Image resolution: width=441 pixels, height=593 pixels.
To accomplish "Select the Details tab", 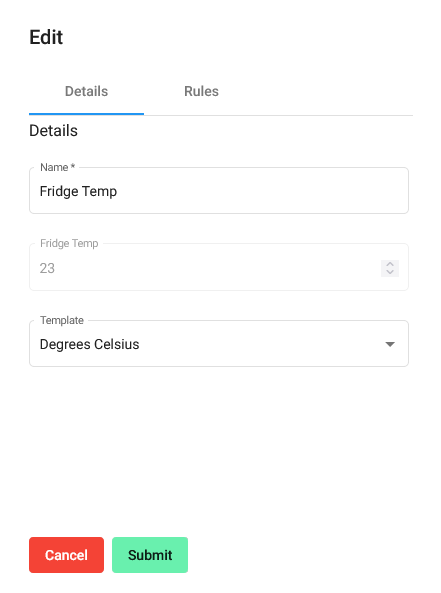I will coord(86,92).
